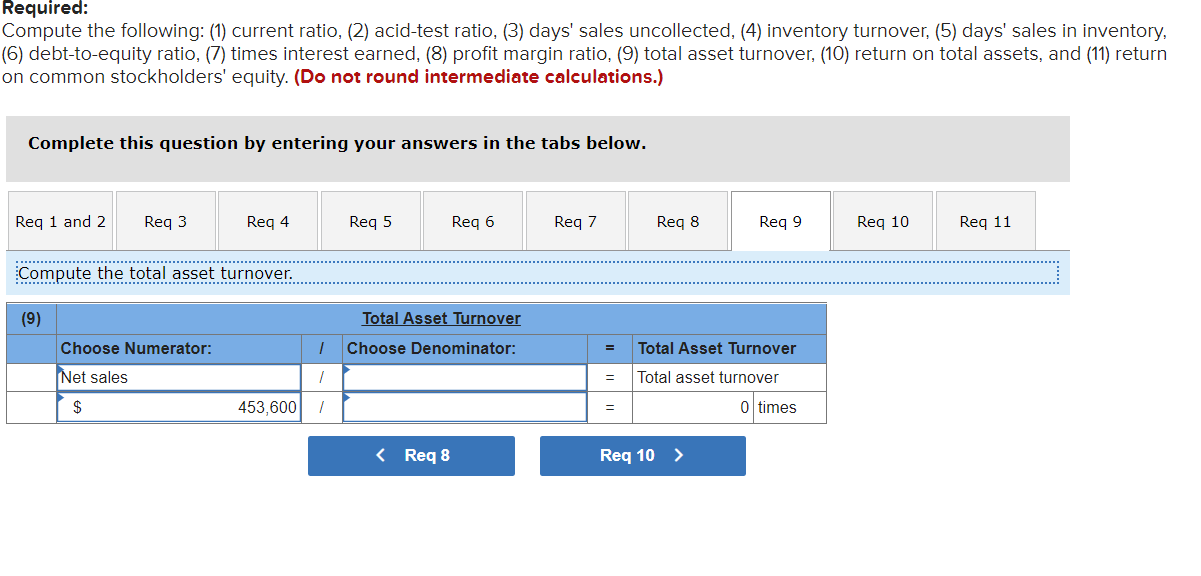Open the Req 6 tab
This screenshot has width=1201, height=576.
pyautogui.click(x=472, y=220)
